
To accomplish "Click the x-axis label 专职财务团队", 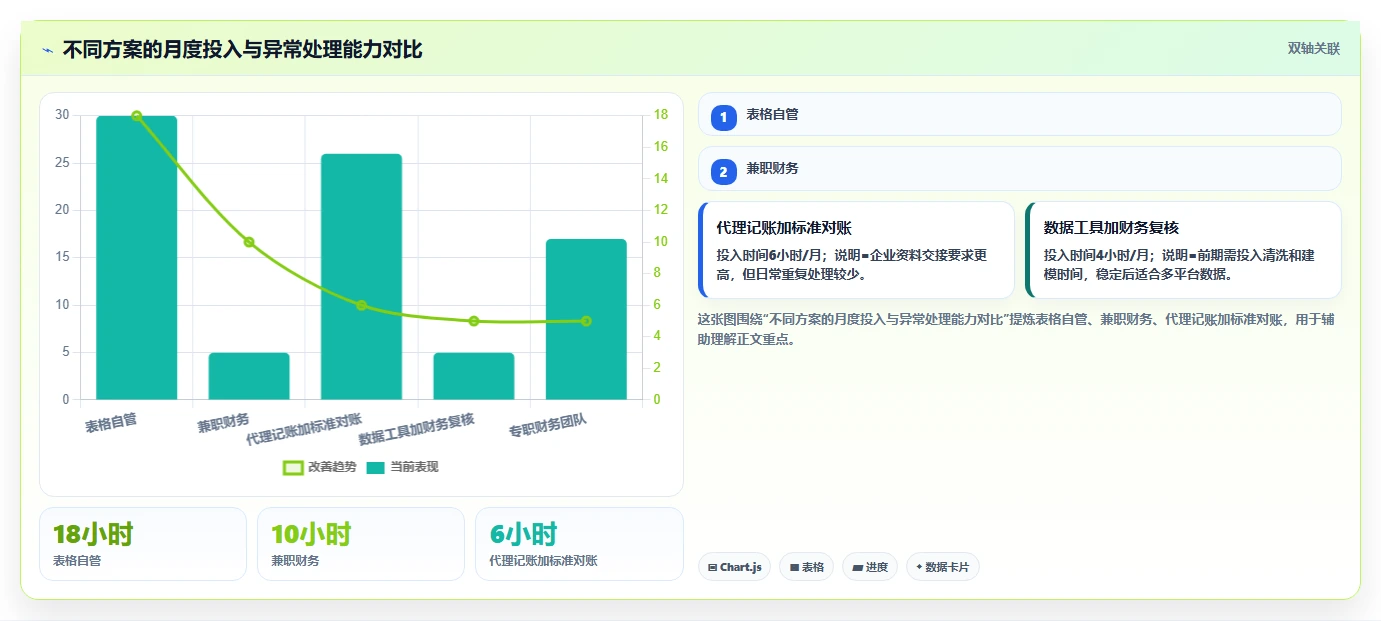I will (x=547, y=427).
